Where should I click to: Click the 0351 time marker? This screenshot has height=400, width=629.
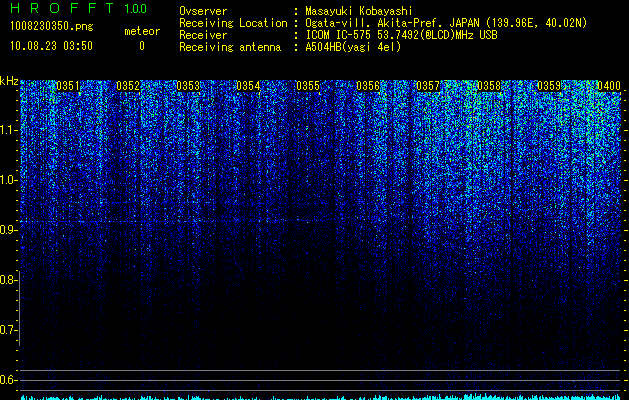(x=68, y=86)
